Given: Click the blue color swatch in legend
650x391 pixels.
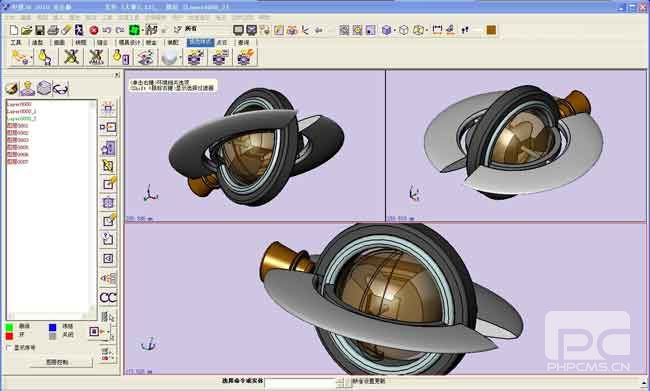Looking at the screenshot, I should (52, 327).
